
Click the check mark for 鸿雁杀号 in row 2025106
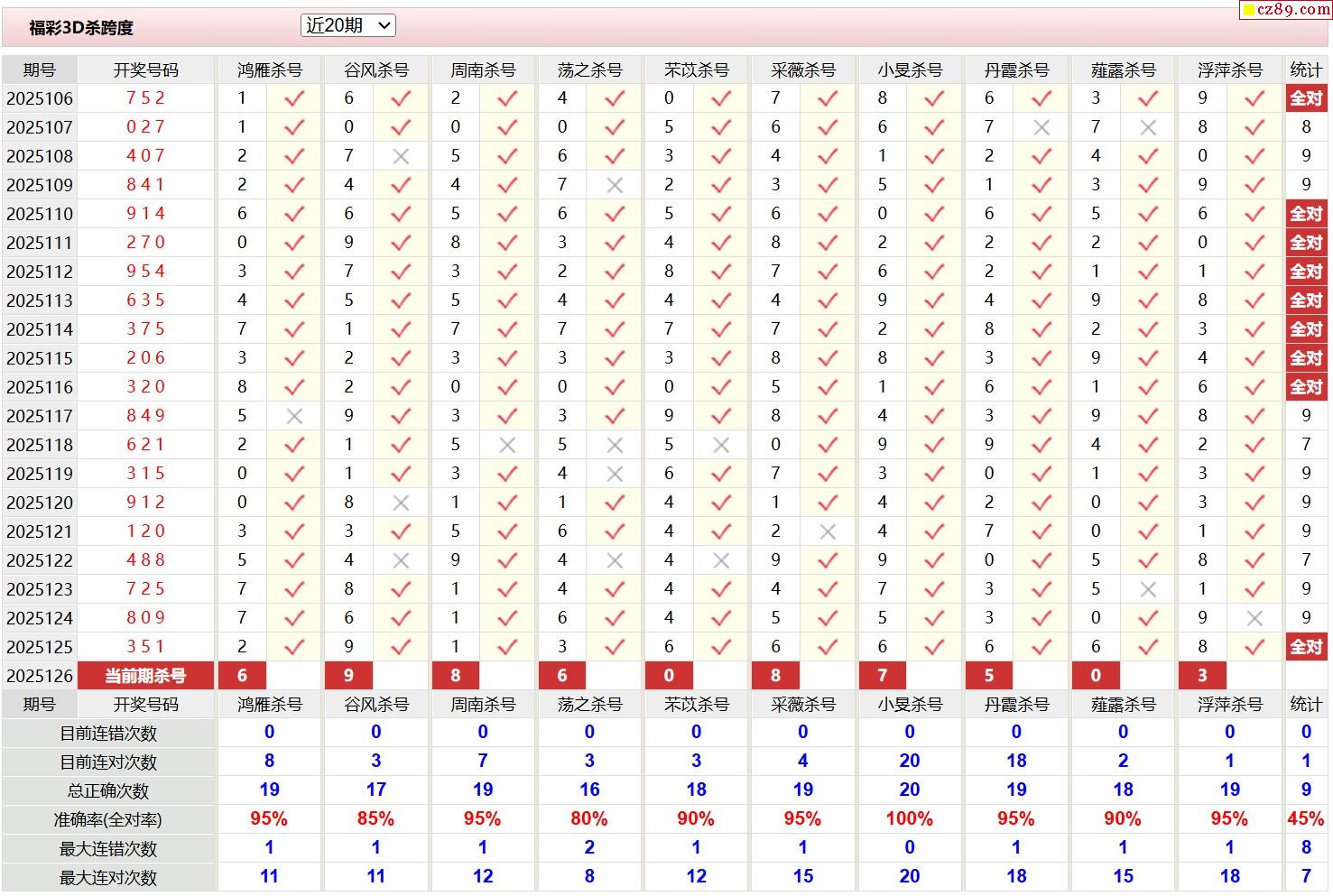(x=294, y=98)
